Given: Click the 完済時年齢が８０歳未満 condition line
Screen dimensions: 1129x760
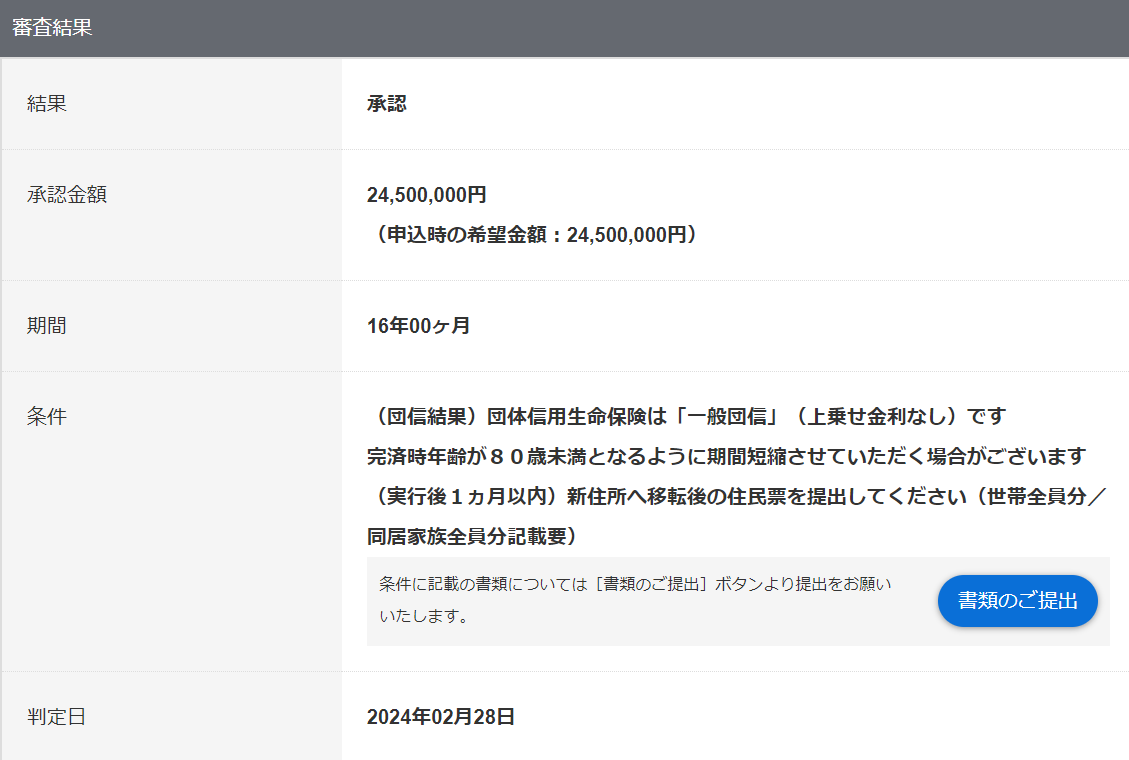Looking at the screenshot, I should (x=726, y=457).
